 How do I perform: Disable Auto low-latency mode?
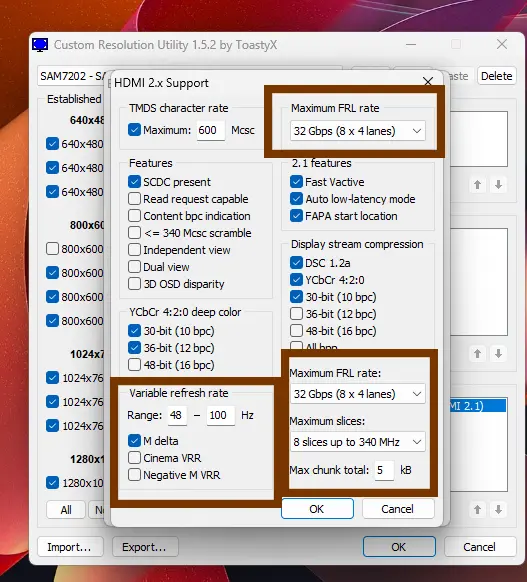[296, 199]
